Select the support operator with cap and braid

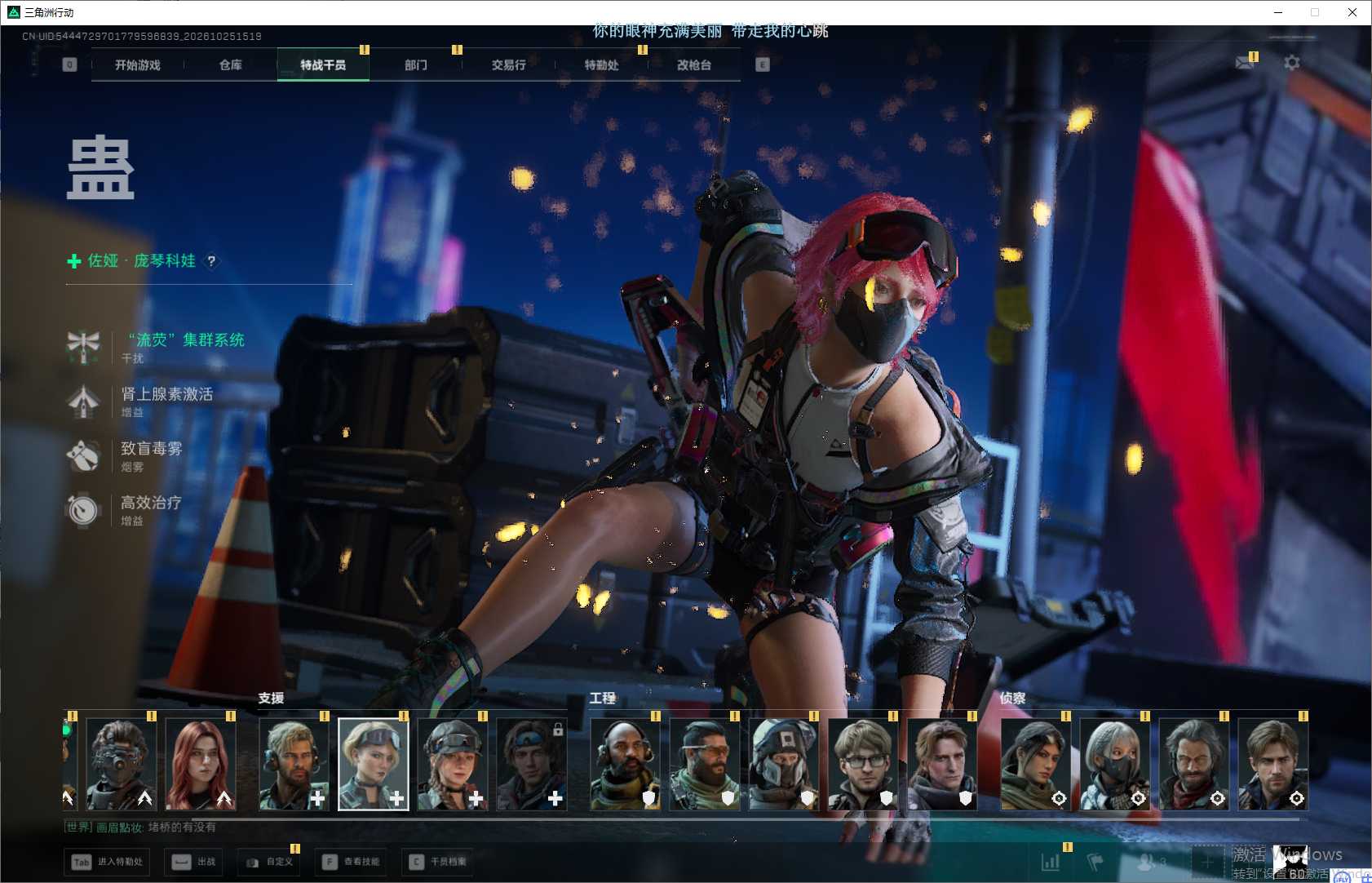coord(453,764)
